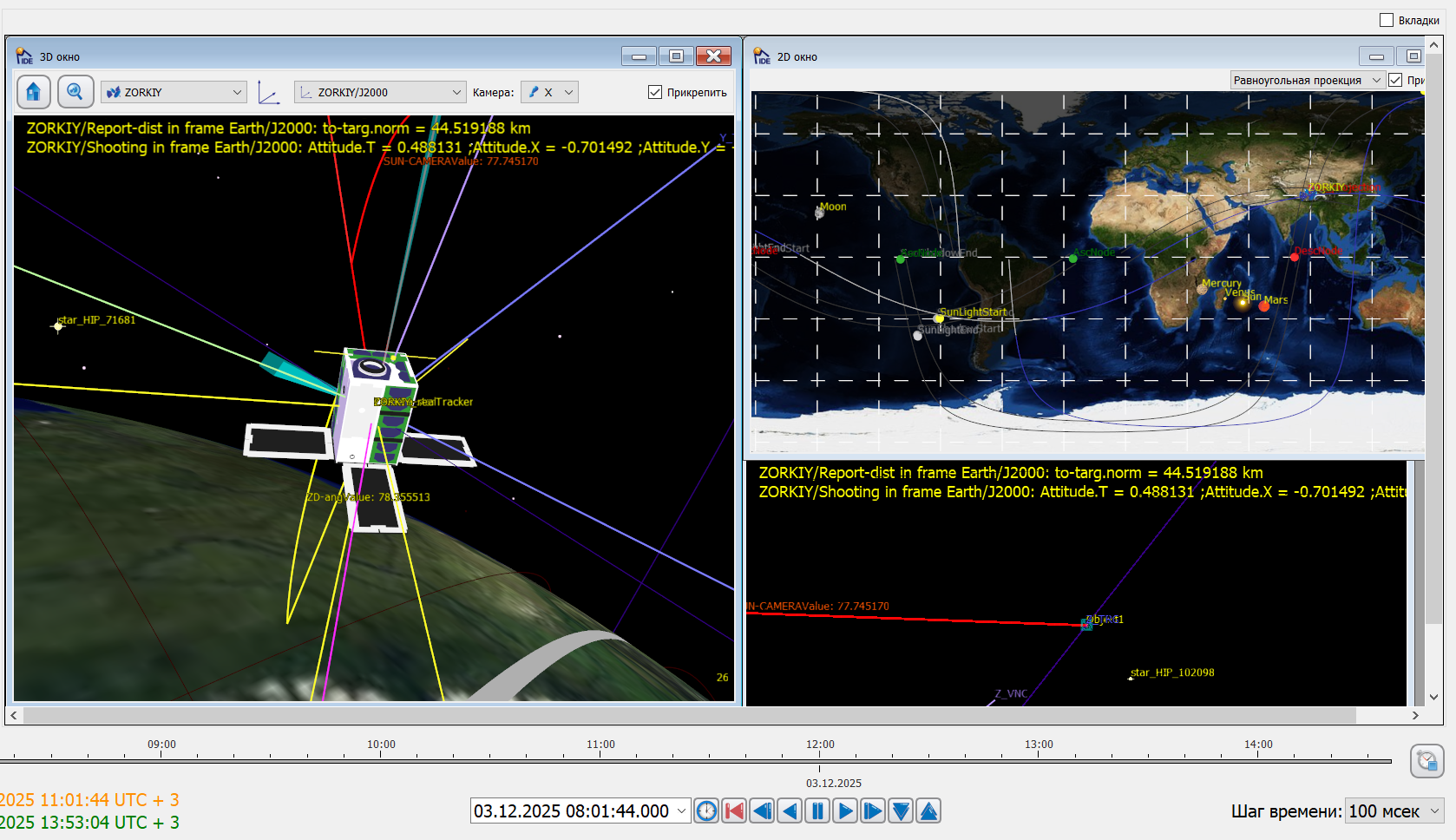Open the Камера axis X dropdown
Viewport: 1456px width, 840px height.
click(x=550, y=92)
